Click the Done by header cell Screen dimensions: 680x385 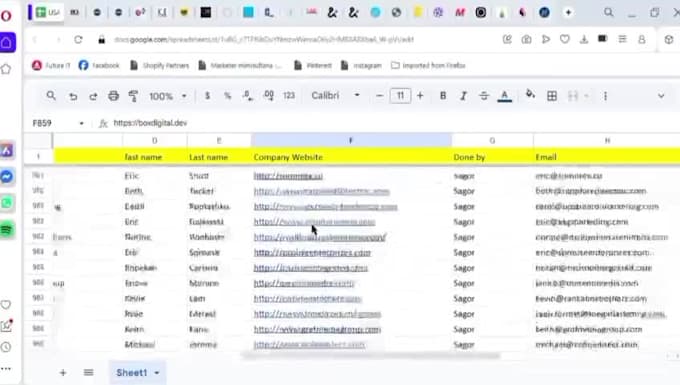[492, 157]
